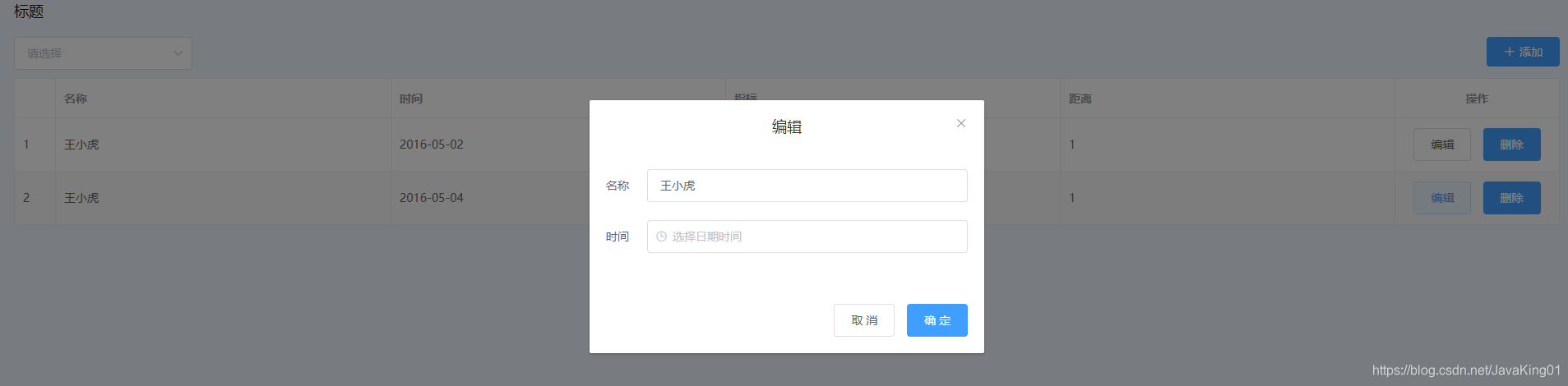Click 编辑 in the row dated 2016-05-04
Viewport: 1568px width, 386px height.
coord(1442,198)
